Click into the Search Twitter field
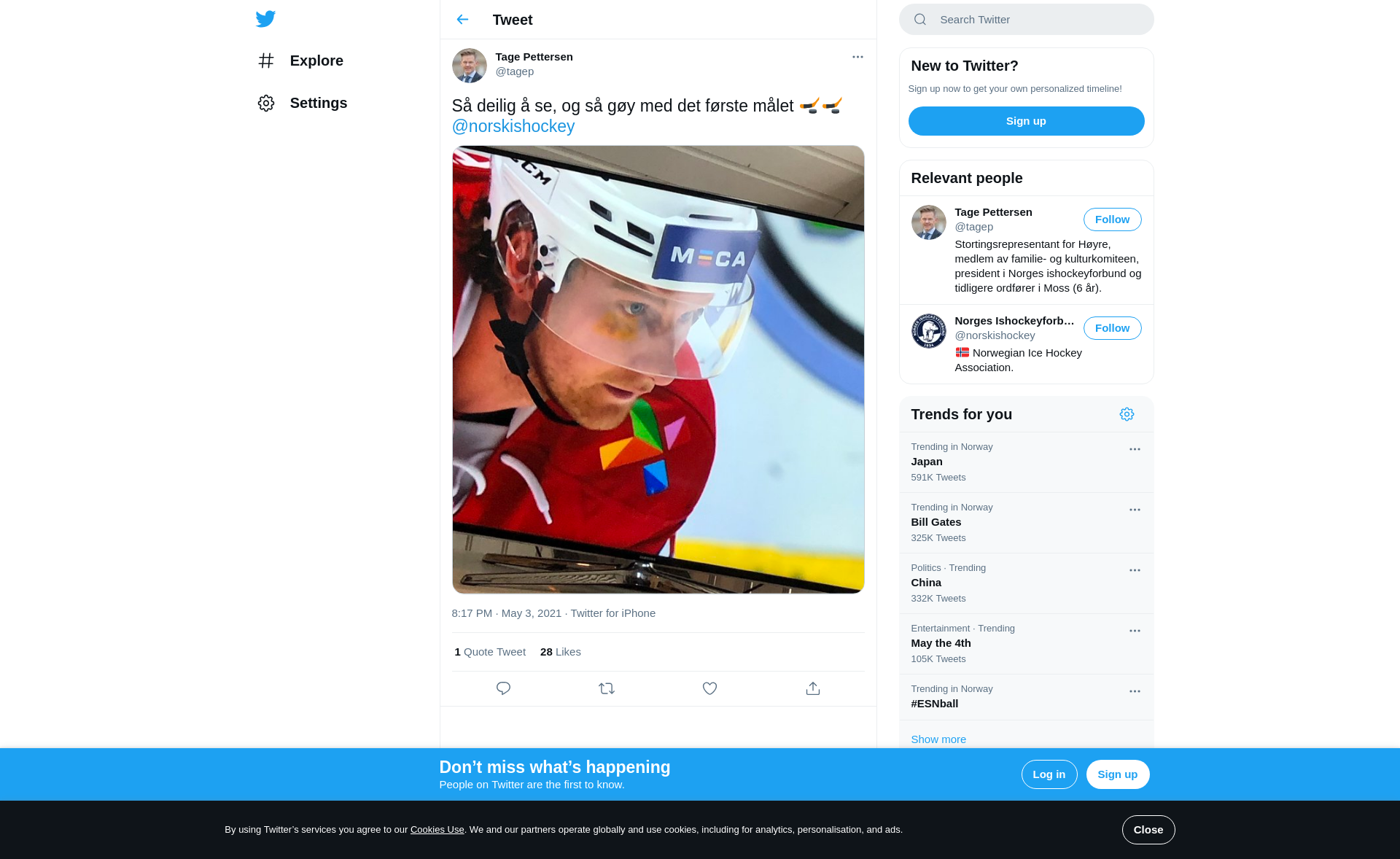Screen dimensions: 1400x859 [x=1027, y=20]
